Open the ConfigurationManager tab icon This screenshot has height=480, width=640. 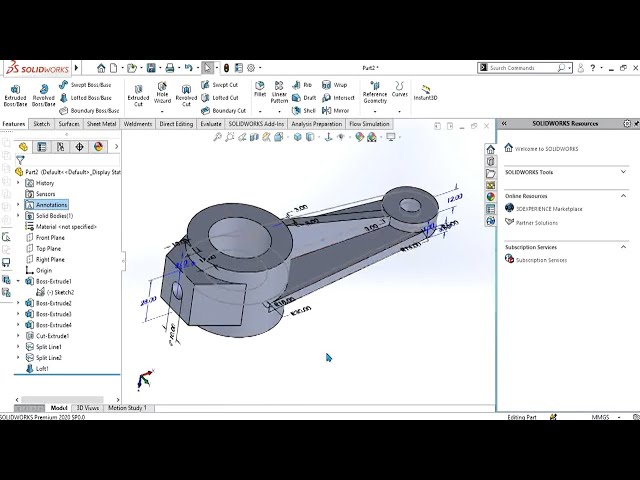[x=60, y=147]
